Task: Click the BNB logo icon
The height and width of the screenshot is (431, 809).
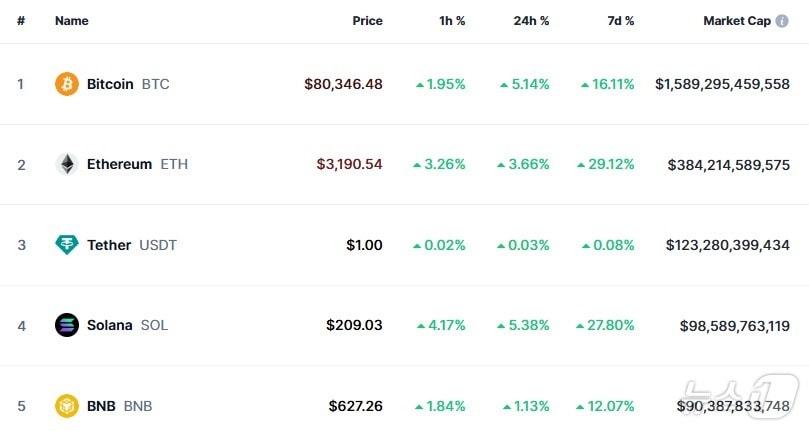Action: coord(67,406)
